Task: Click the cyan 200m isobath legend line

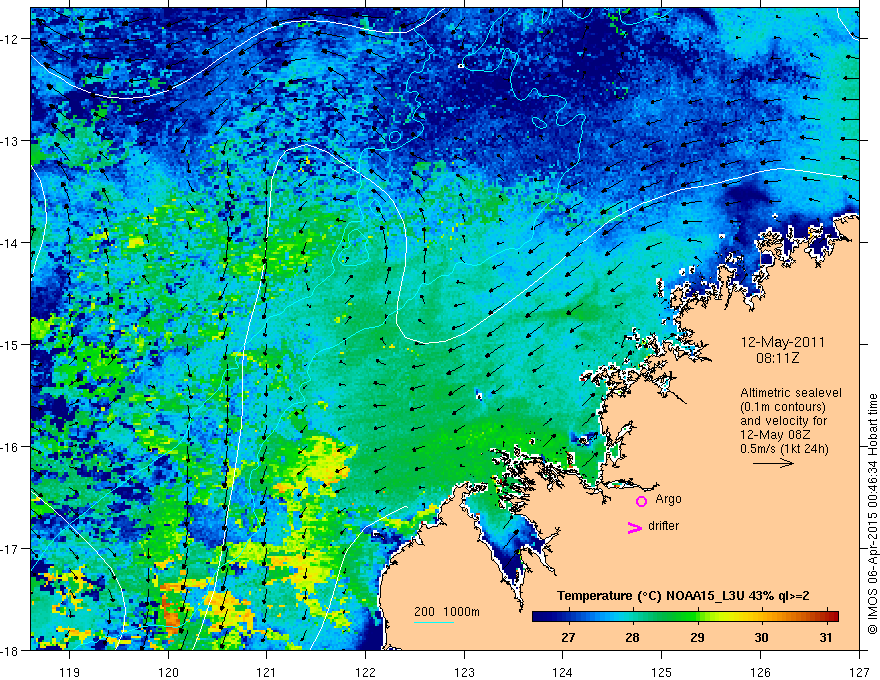Action: (434, 622)
